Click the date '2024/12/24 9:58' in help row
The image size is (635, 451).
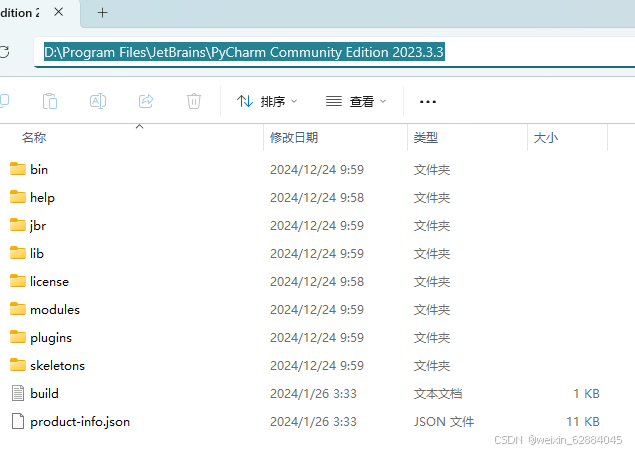[x=317, y=198]
